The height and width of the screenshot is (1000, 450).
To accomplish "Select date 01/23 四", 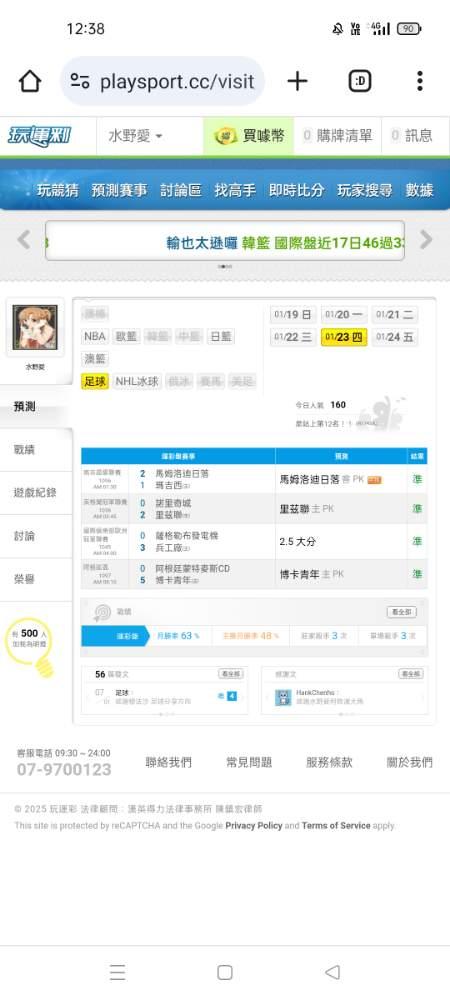I will (x=344, y=337).
